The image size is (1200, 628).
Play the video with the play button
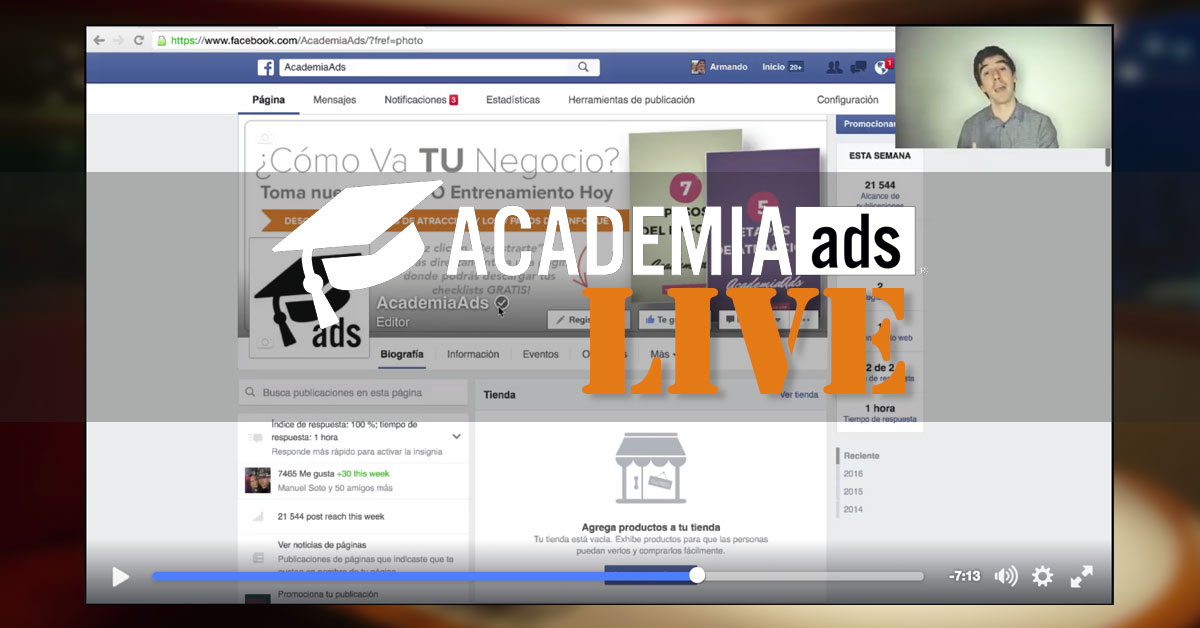121,577
